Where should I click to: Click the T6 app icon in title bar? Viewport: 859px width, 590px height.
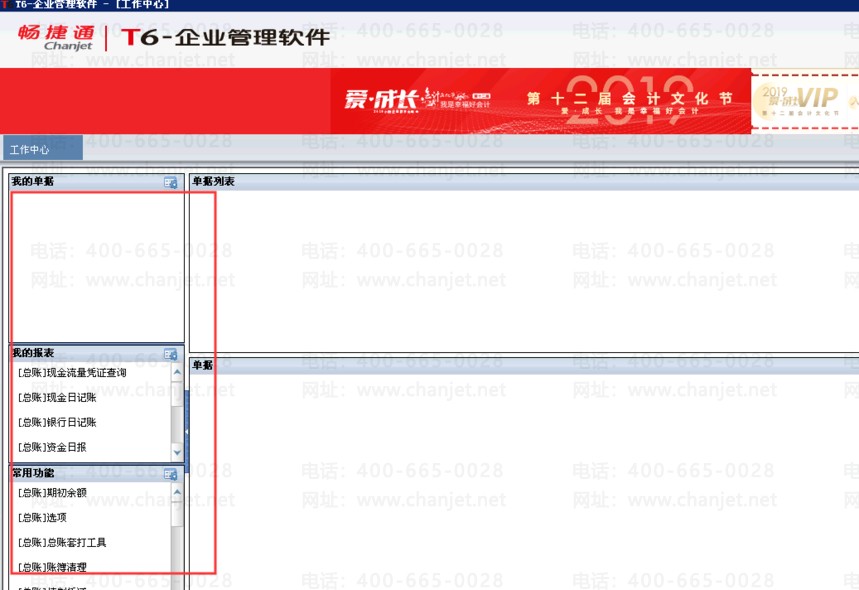click(6, 4)
